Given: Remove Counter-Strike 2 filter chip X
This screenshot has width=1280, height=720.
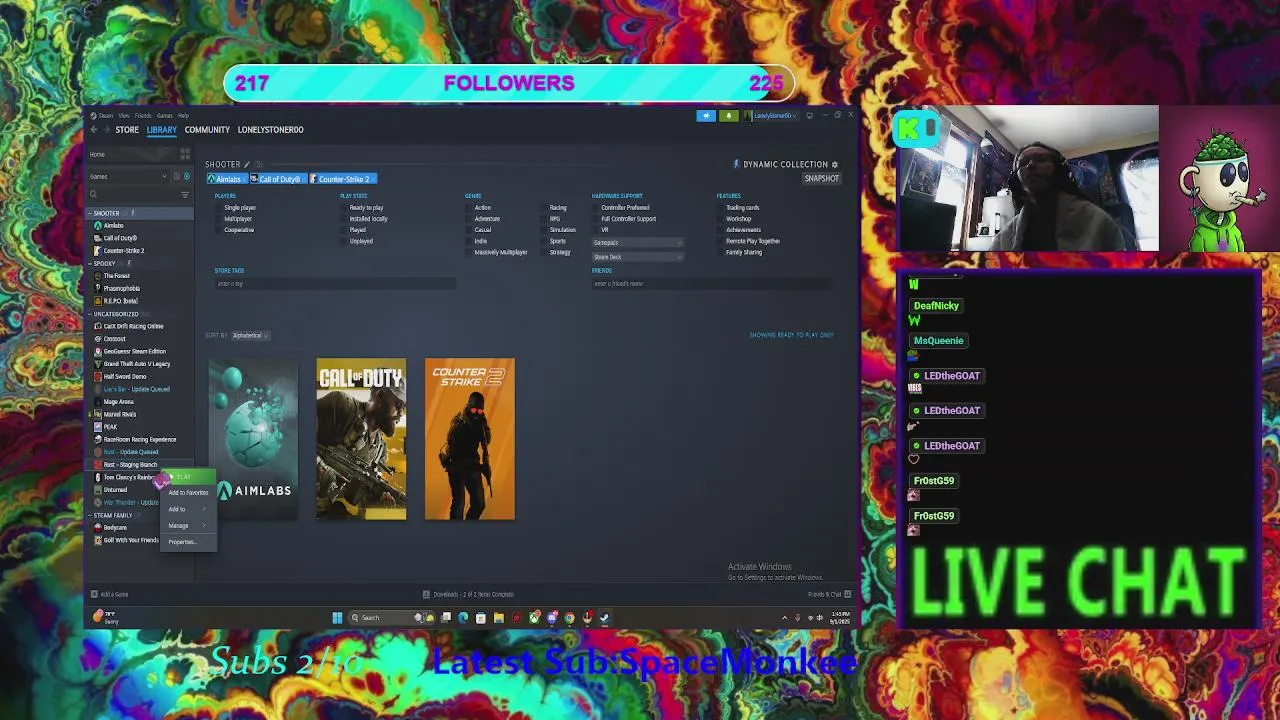Looking at the screenshot, I should [372, 179].
